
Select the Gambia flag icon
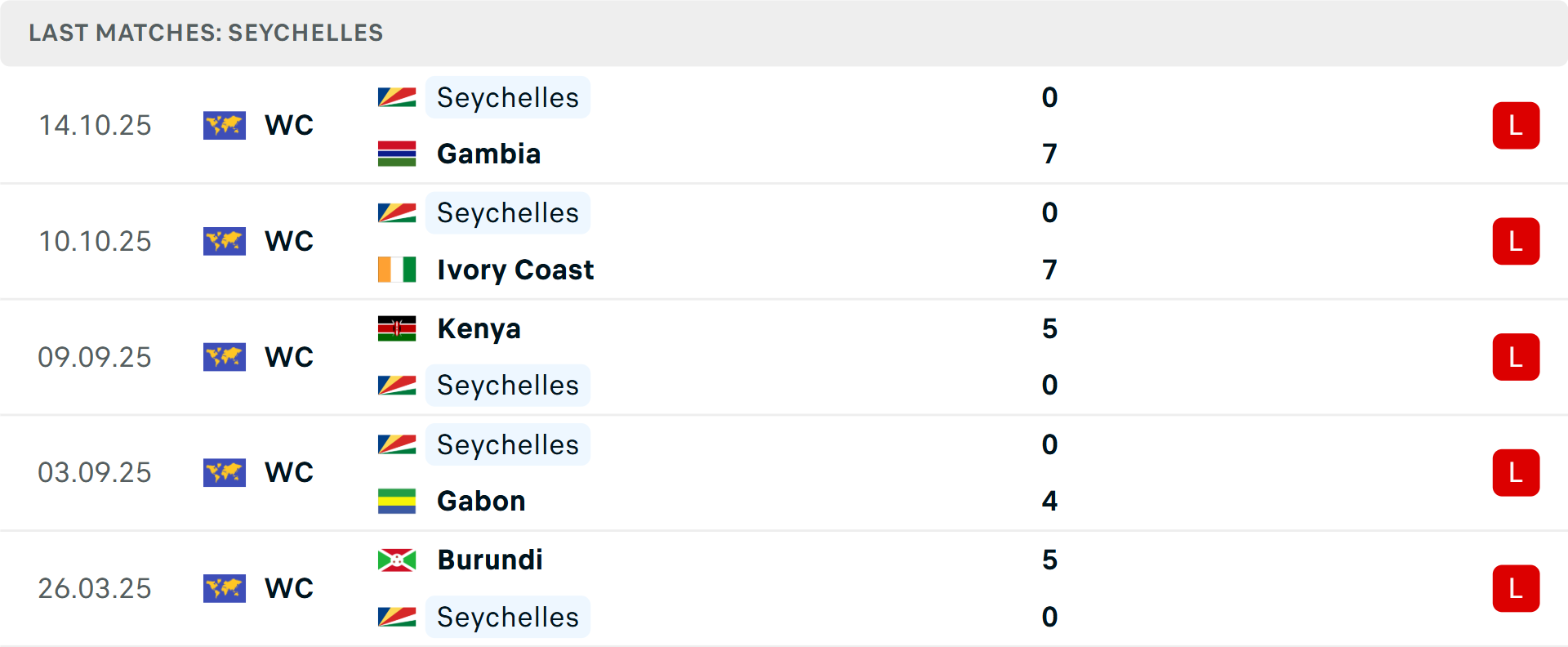click(397, 154)
